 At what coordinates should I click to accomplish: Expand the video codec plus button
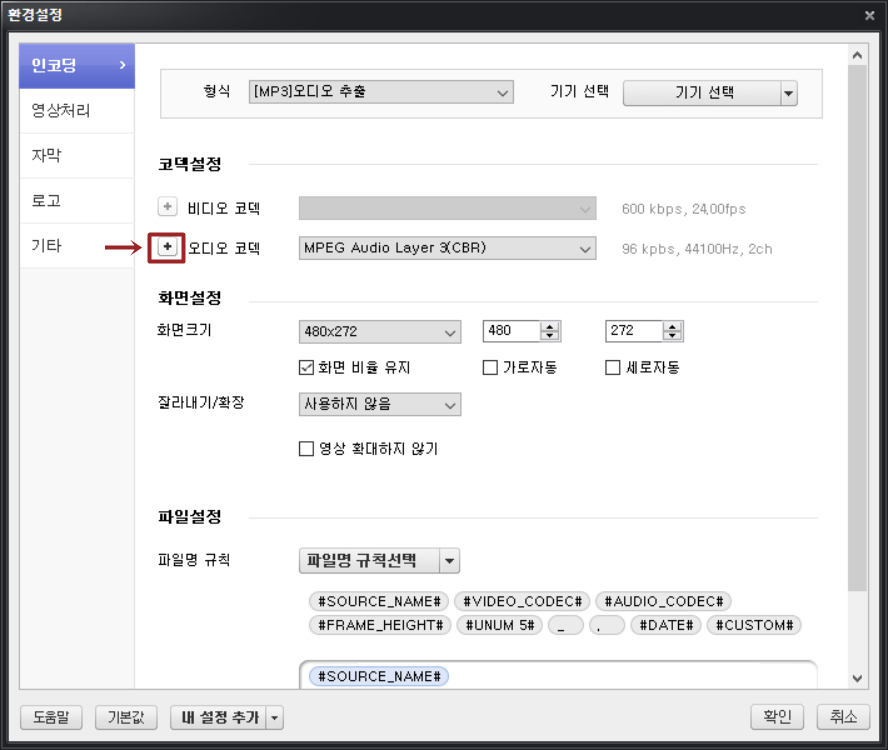167,207
